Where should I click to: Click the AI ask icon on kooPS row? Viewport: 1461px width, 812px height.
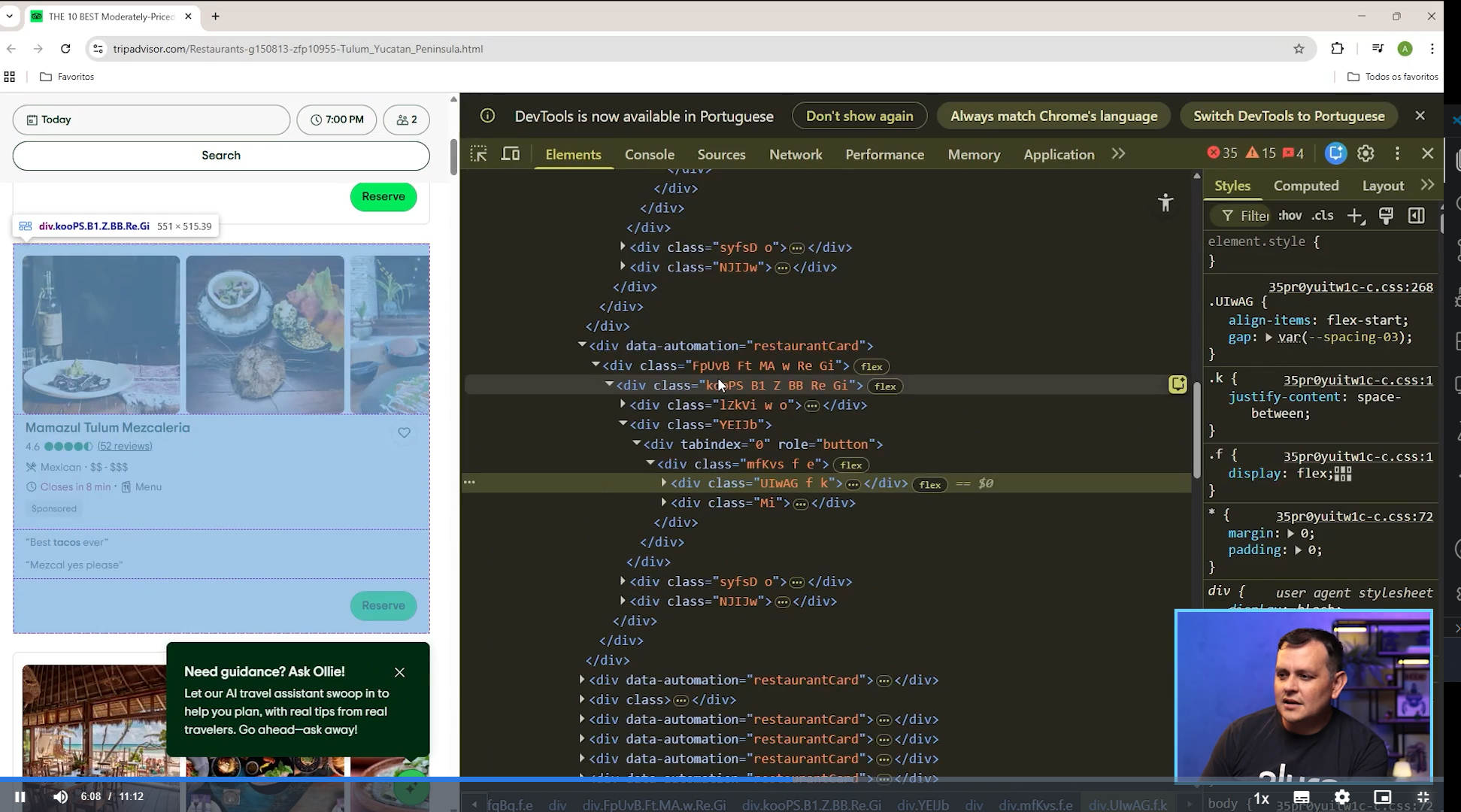tap(1178, 385)
